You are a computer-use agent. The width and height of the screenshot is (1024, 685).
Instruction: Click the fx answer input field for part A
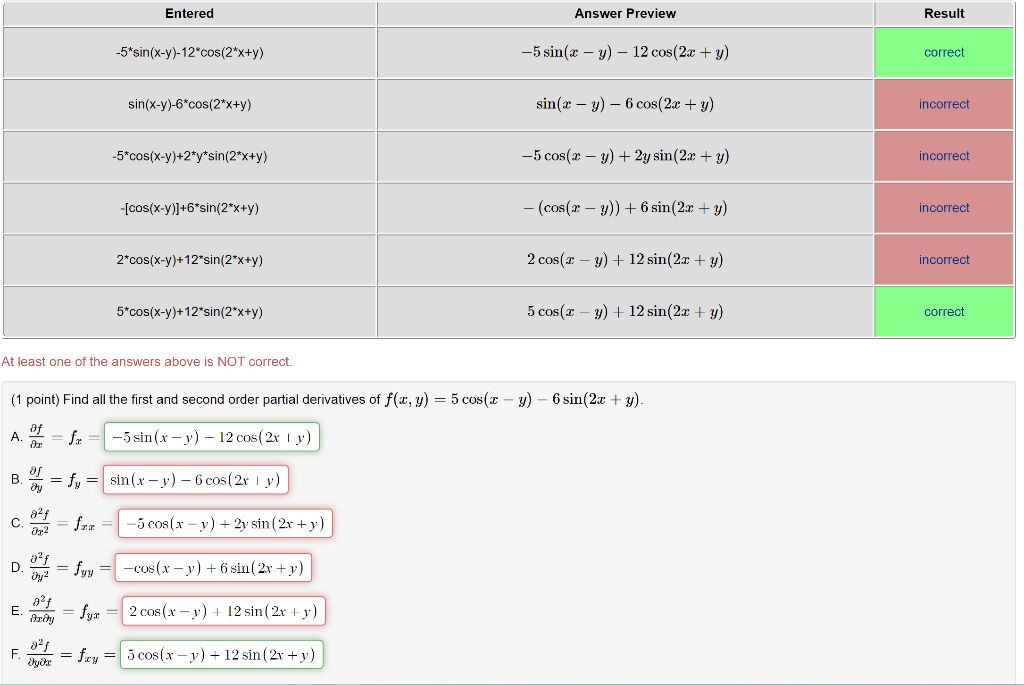tap(212, 437)
